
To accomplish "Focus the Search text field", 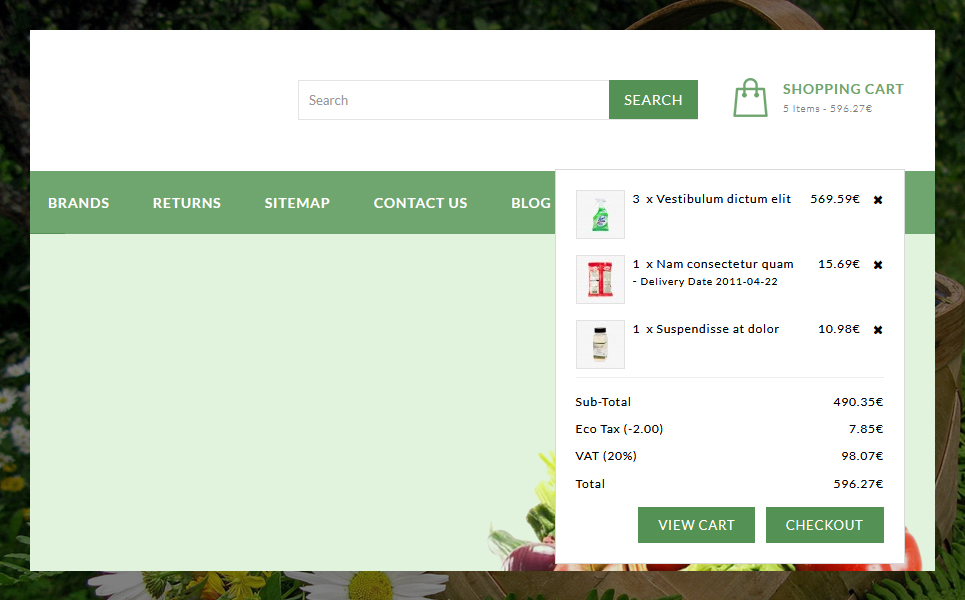I will [x=453, y=100].
